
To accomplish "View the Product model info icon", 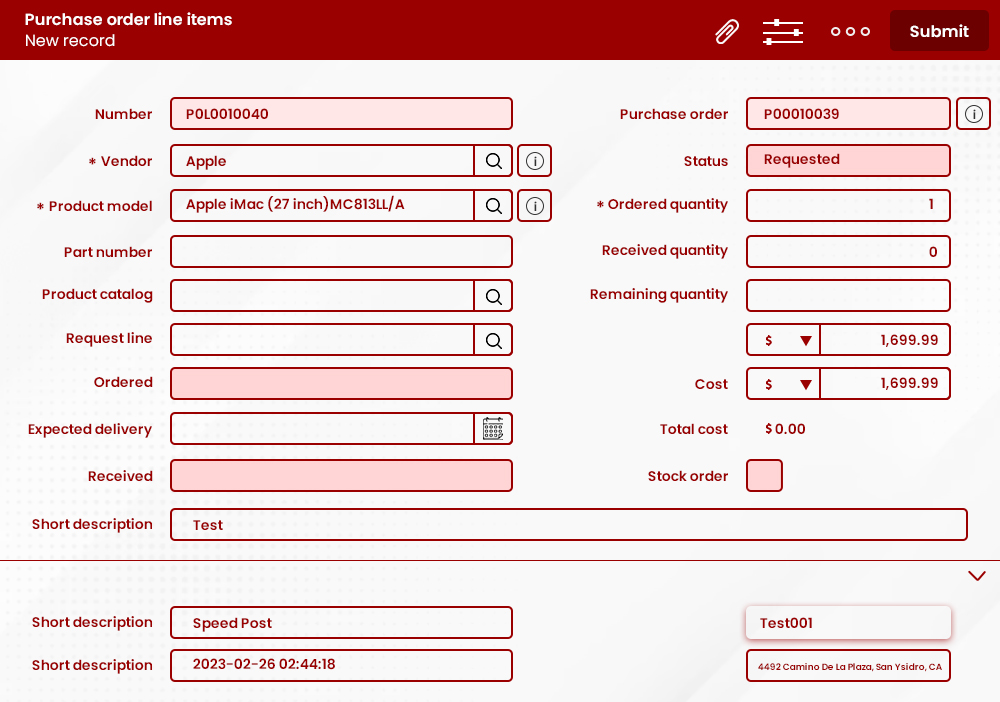I will (534, 205).
